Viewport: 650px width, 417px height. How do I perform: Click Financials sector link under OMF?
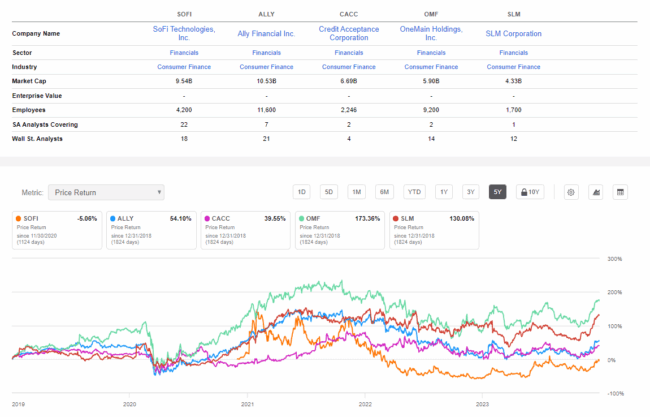[431, 53]
